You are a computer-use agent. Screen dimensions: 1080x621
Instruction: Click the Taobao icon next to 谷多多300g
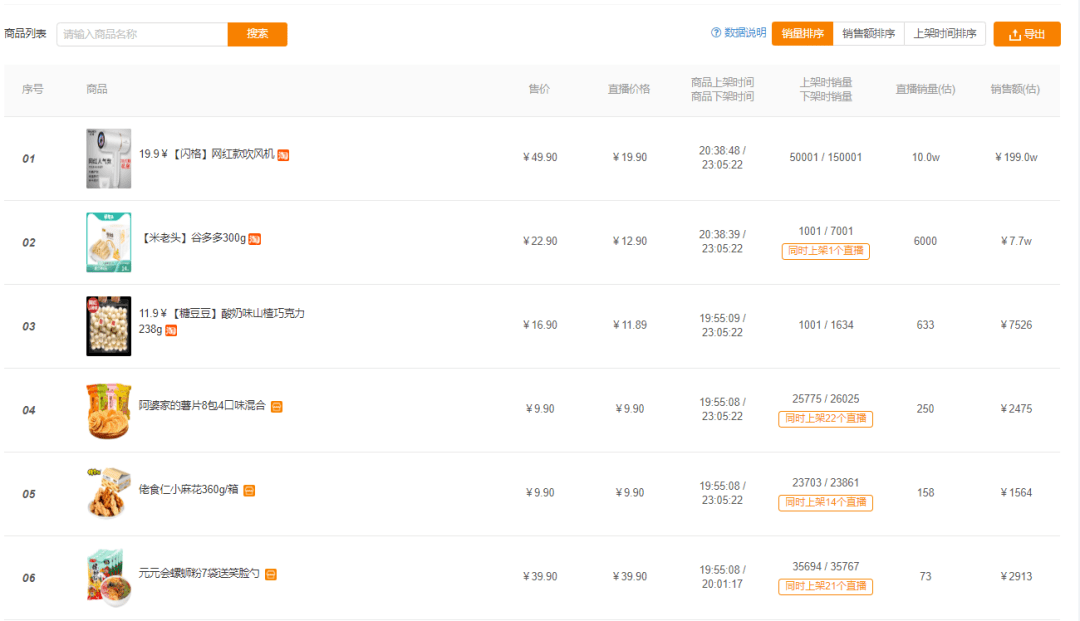(x=255, y=239)
